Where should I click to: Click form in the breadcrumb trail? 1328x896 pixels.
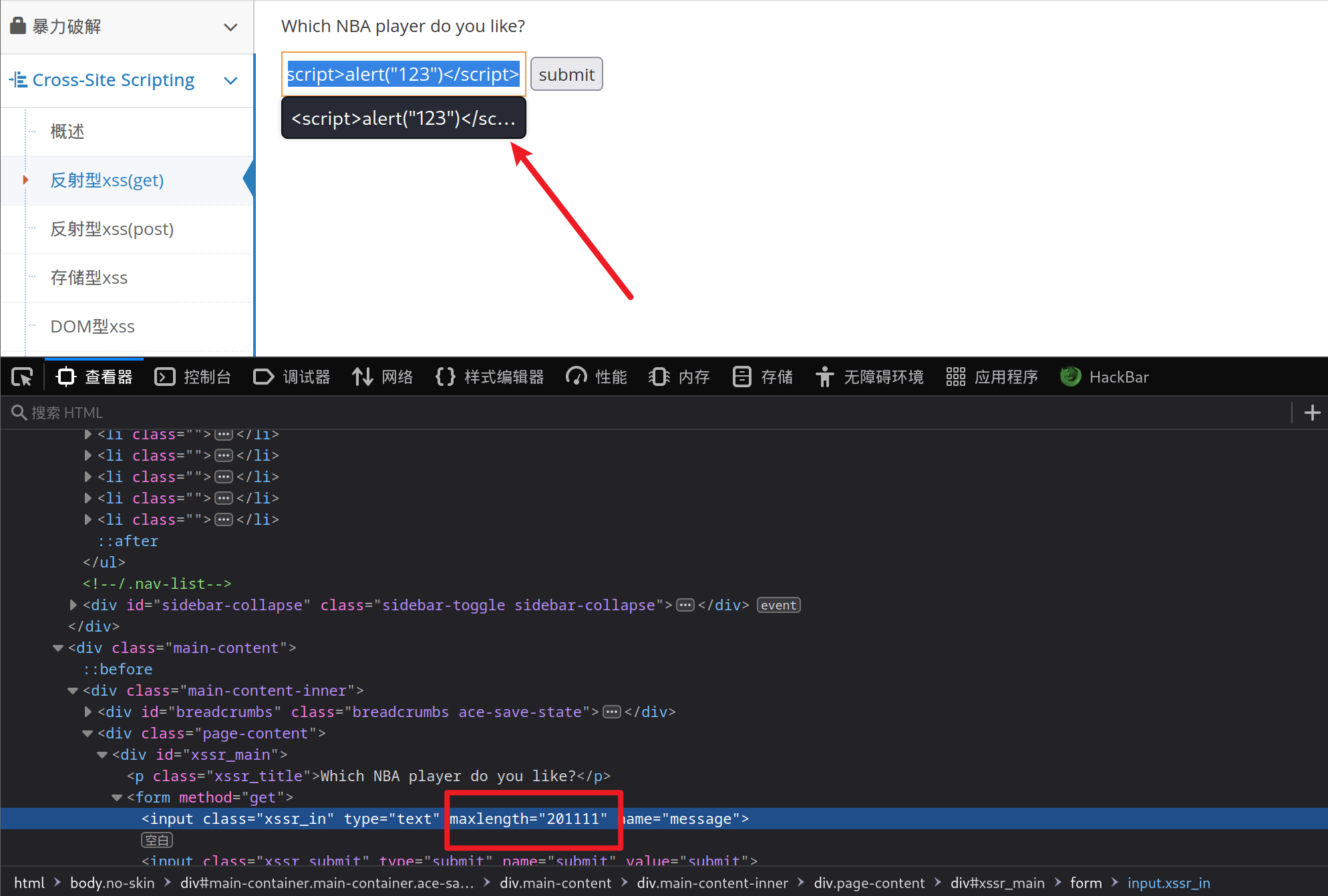[x=1086, y=883]
